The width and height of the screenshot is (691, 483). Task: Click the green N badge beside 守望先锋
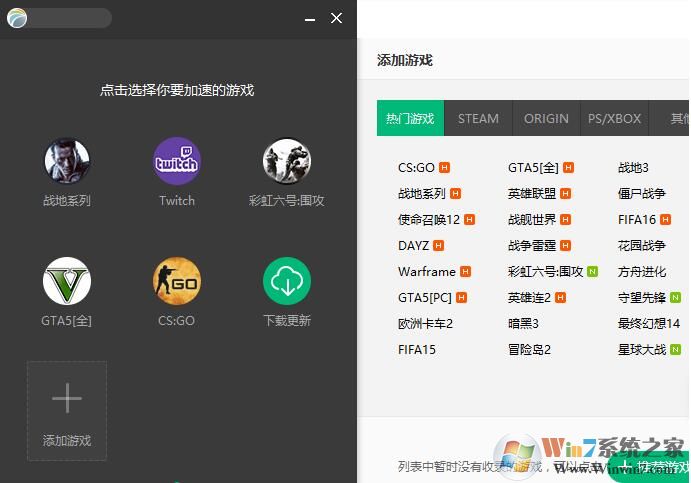[x=675, y=297]
